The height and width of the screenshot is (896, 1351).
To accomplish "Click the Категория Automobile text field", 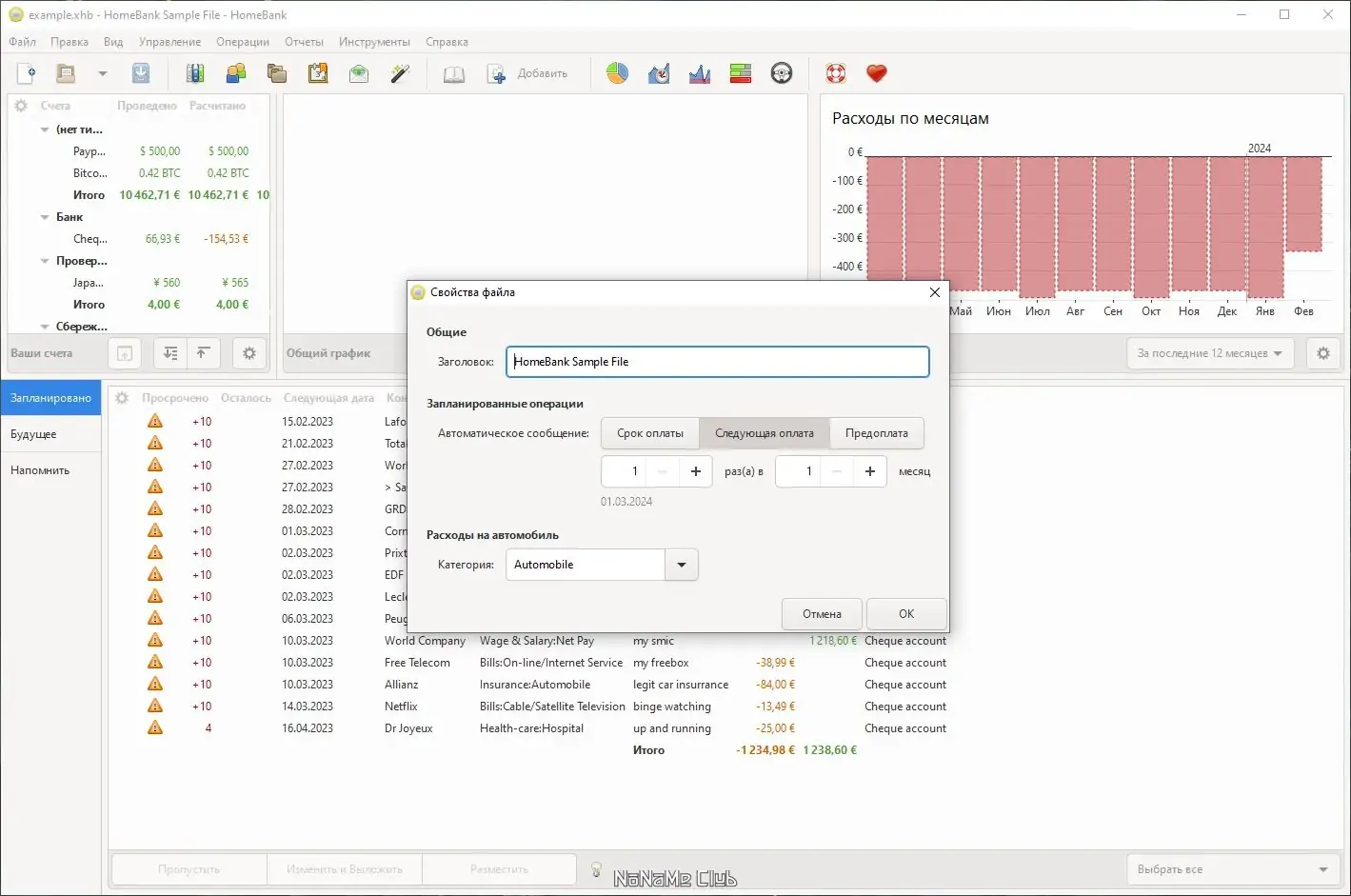I will (x=586, y=565).
